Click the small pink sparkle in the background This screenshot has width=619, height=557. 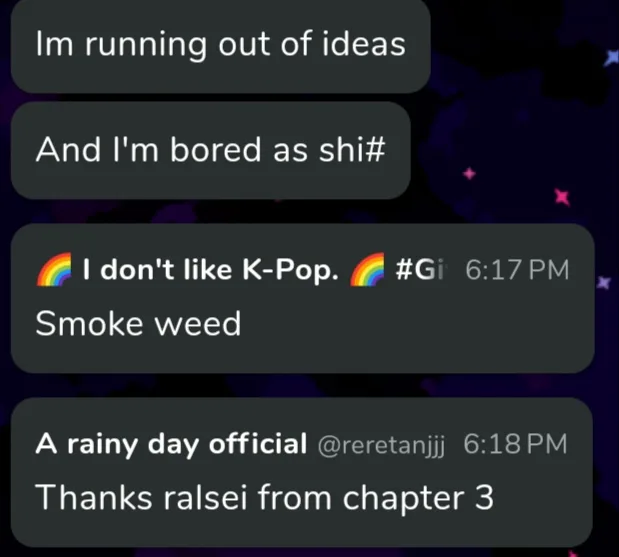[x=469, y=173]
